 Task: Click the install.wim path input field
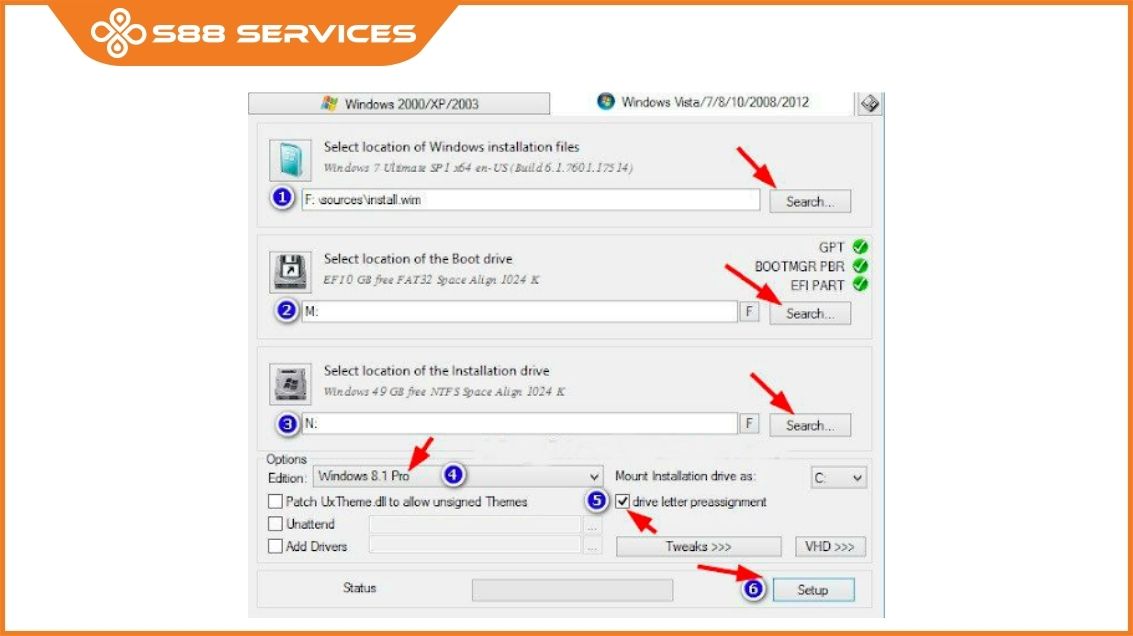(530, 199)
